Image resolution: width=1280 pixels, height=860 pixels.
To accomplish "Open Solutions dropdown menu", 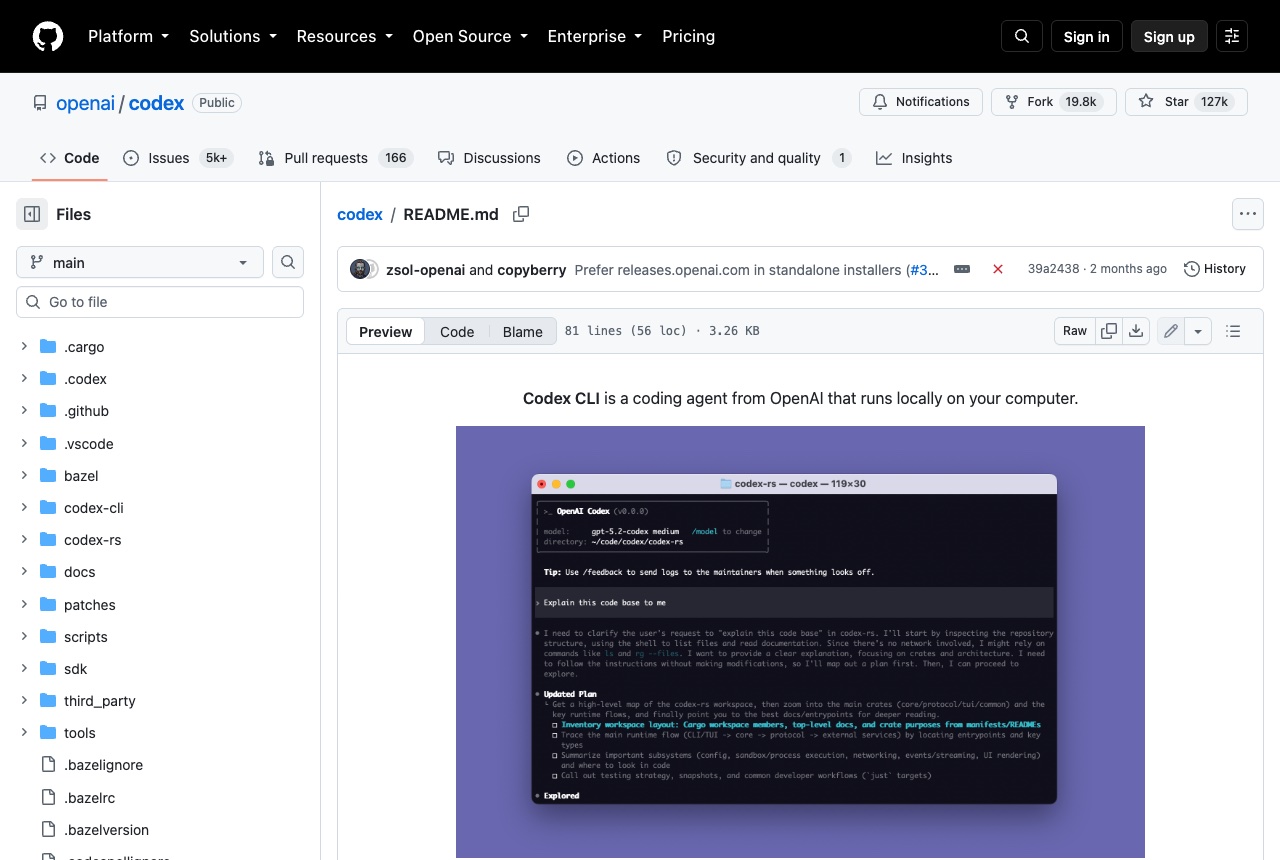I will click(x=232, y=36).
